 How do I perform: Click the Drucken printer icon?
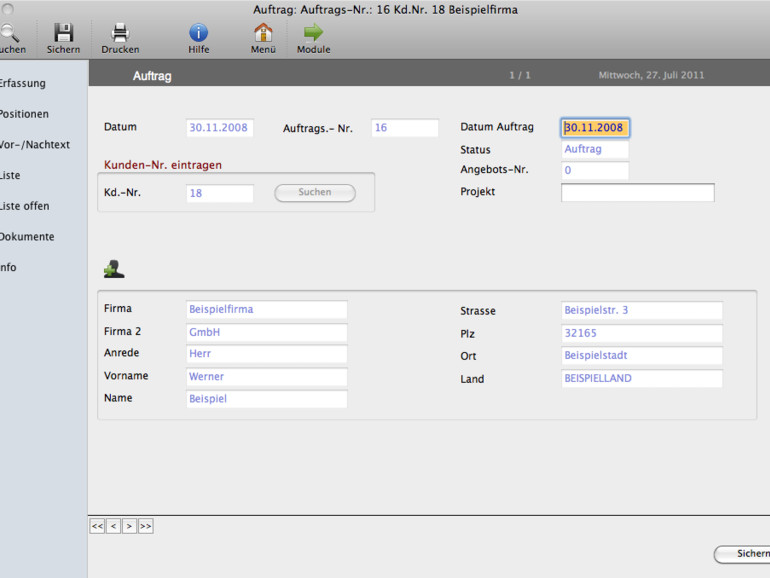point(120,33)
